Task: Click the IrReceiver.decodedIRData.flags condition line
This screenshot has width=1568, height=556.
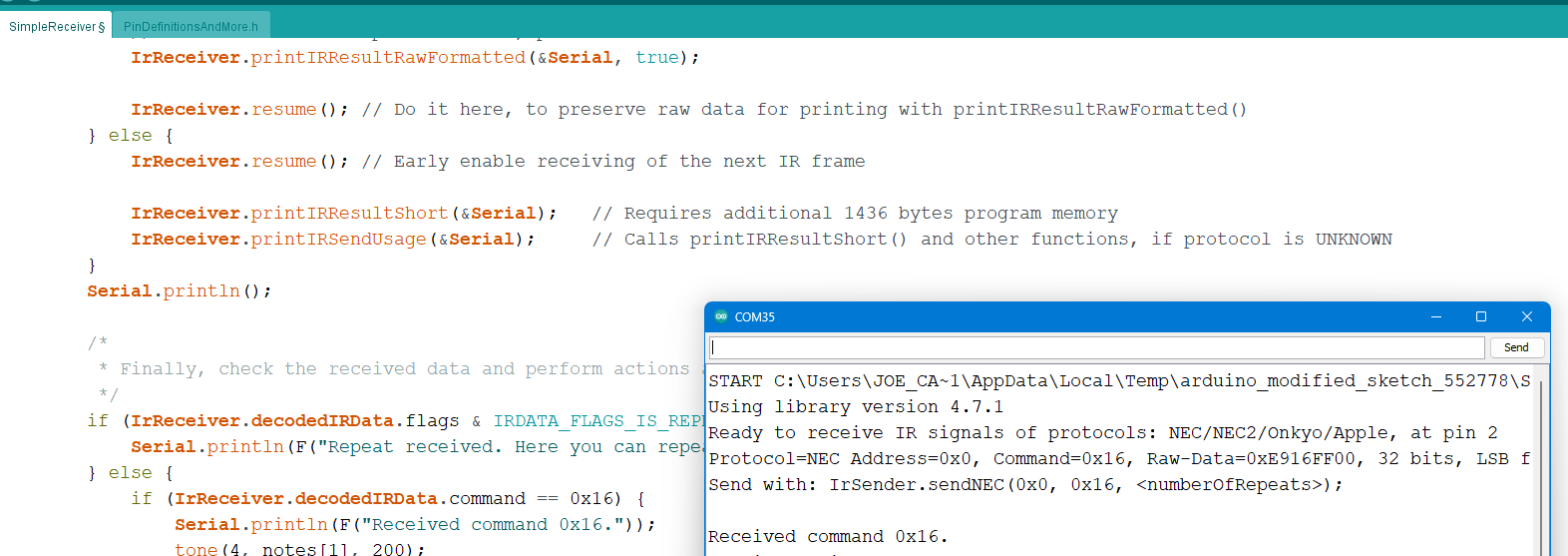Action: (395, 420)
